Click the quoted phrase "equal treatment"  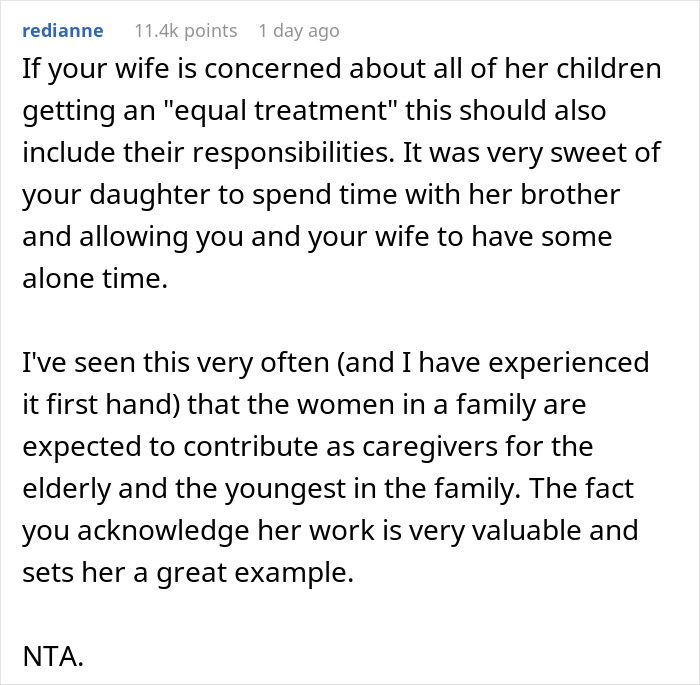point(280,110)
